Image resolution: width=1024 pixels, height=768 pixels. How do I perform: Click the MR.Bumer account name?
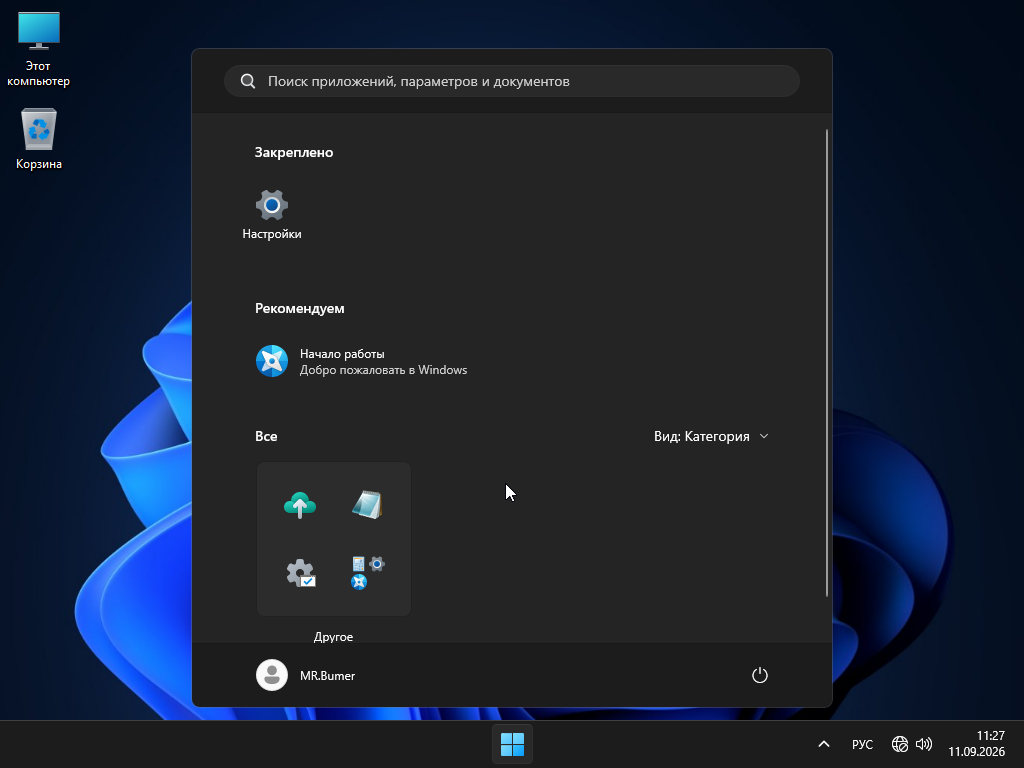pos(327,676)
